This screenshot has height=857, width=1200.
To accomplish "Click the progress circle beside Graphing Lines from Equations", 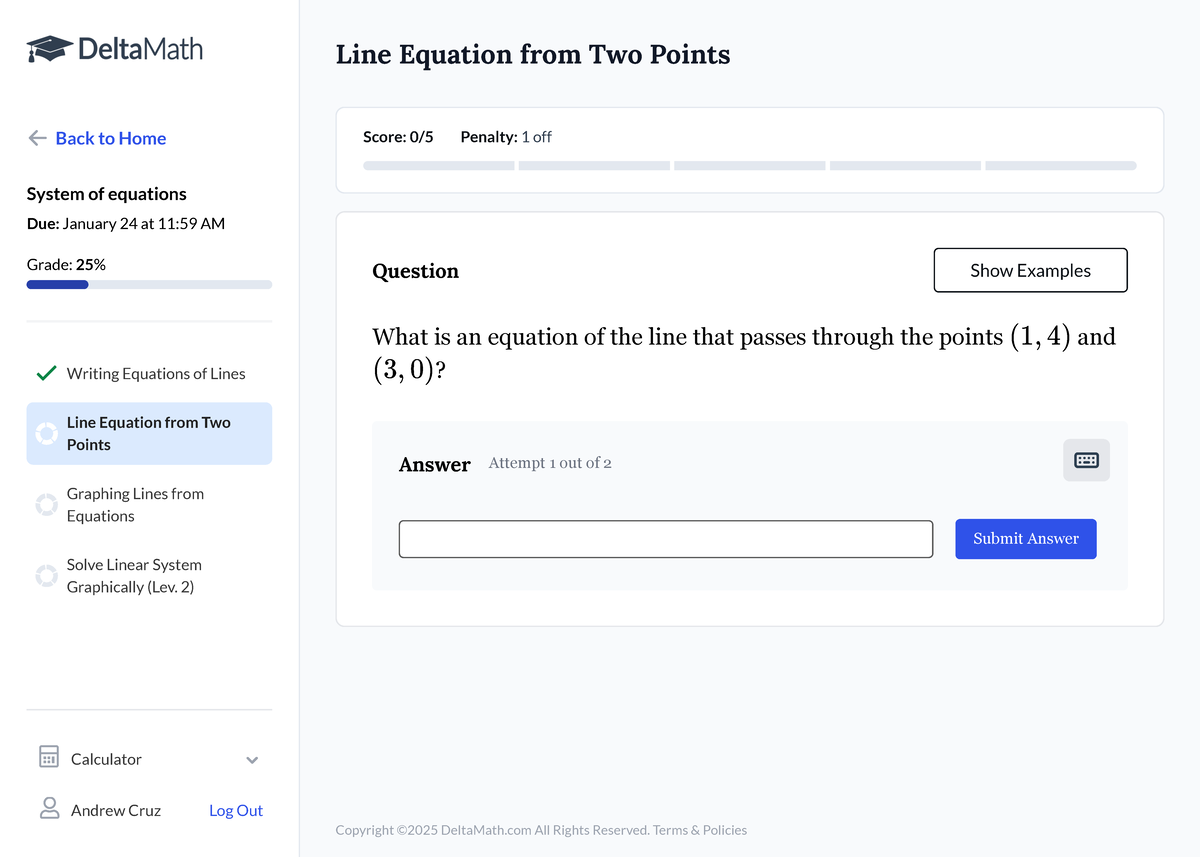I will 46,504.
